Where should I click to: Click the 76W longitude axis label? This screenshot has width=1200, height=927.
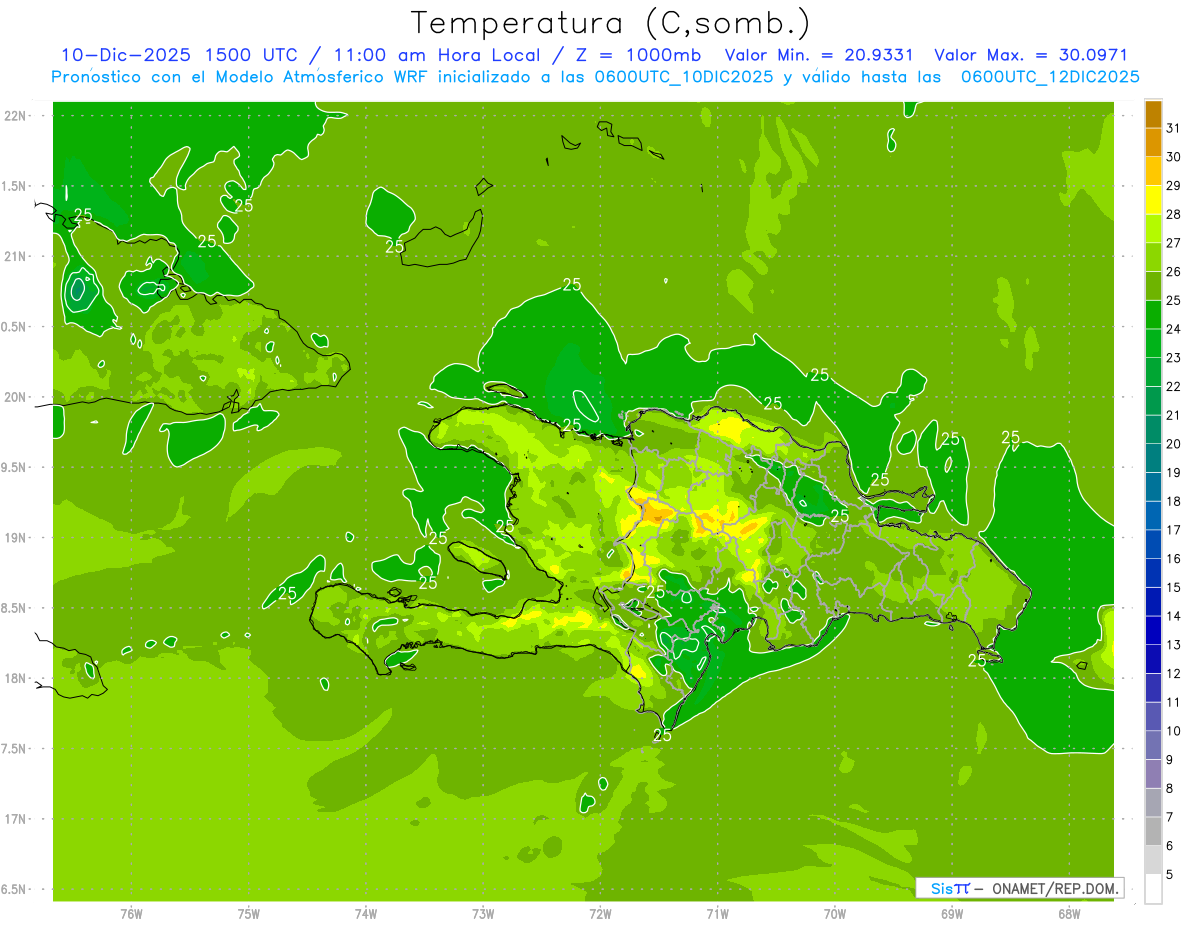[x=131, y=914]
